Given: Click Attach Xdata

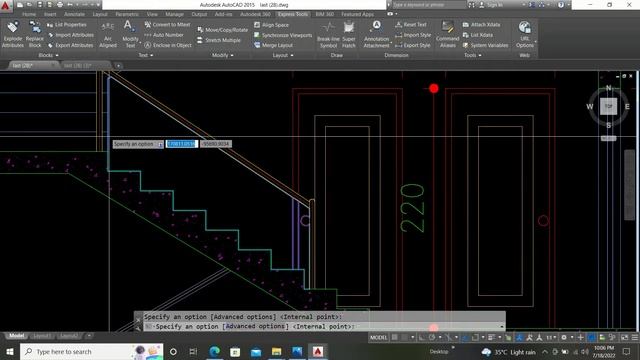Looking at the screenshot, I should click(481, 24).
